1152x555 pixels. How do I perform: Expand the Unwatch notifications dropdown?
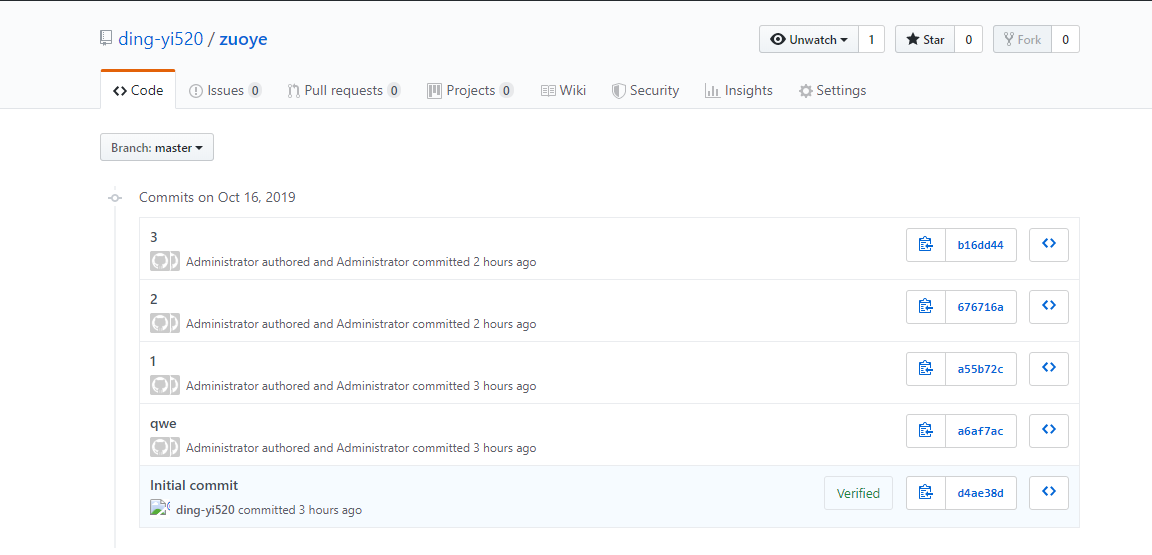click(x=809, y=40)
